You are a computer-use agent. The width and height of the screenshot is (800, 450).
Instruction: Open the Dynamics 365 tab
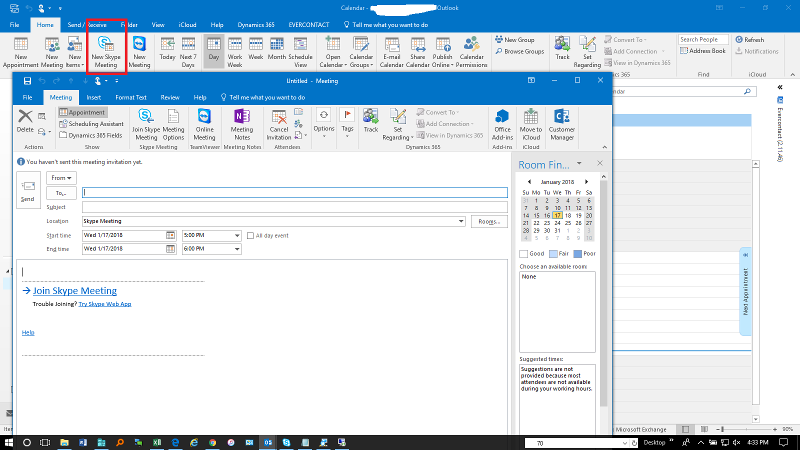coord(256,24)
